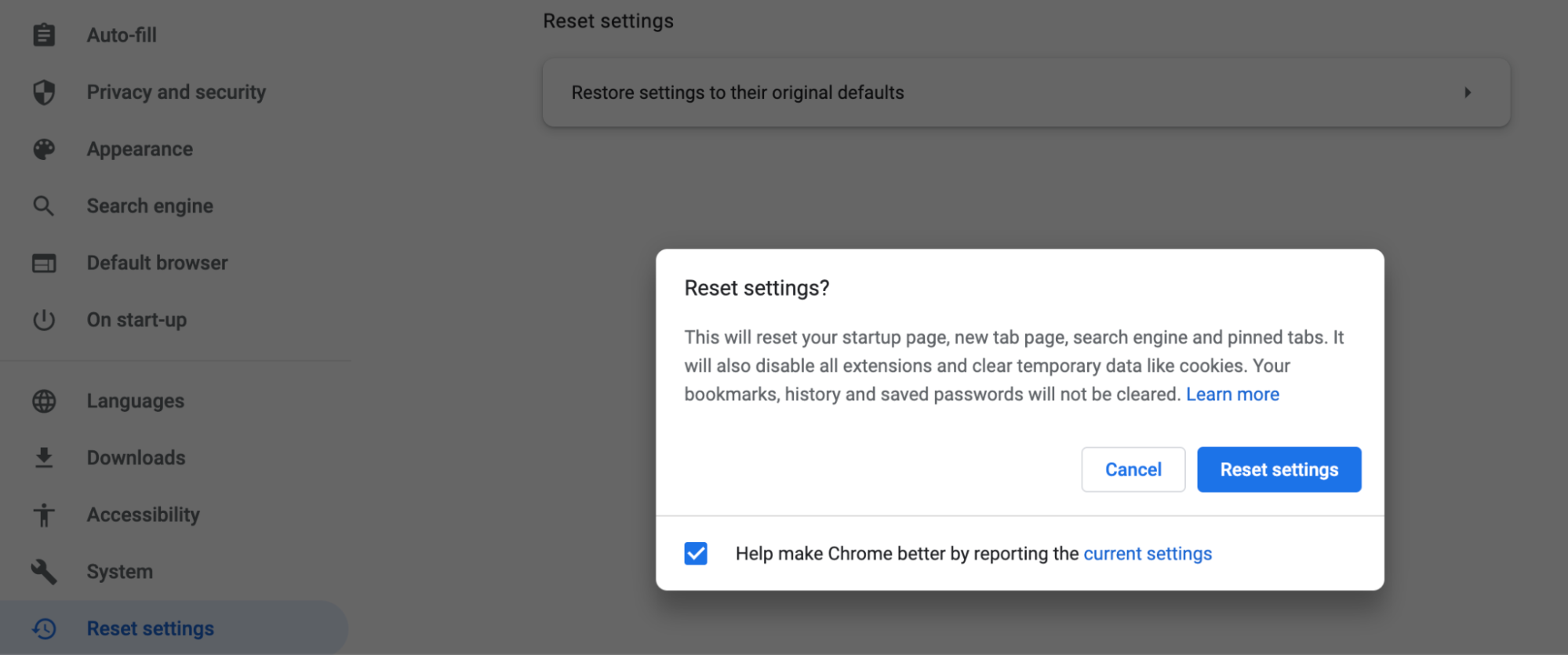Cancel the reset settings dialog
The height and width of the screenshot is (655, 1568).
[x=1133, y=470]
